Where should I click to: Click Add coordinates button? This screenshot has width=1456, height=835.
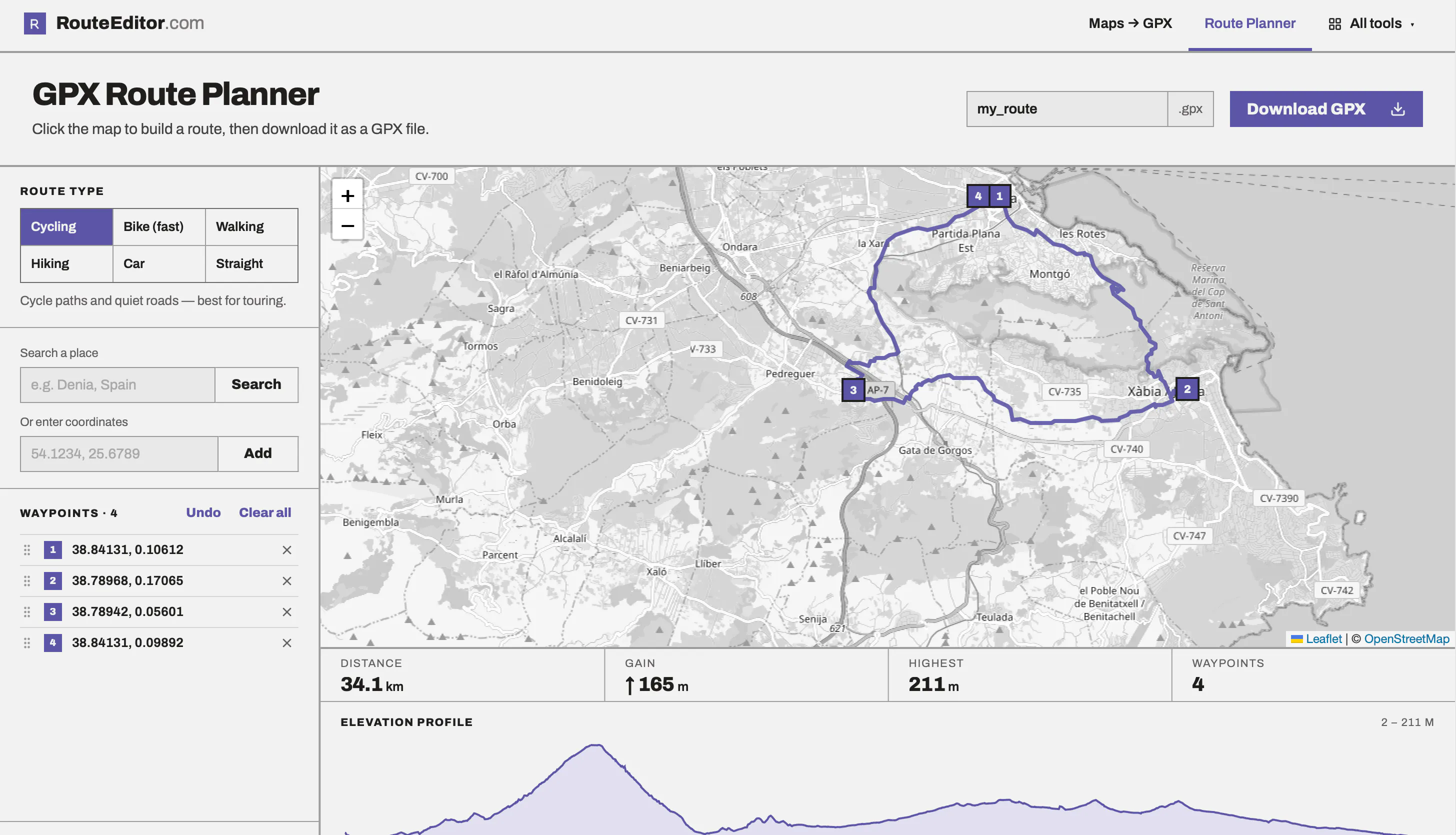point(257,453)
